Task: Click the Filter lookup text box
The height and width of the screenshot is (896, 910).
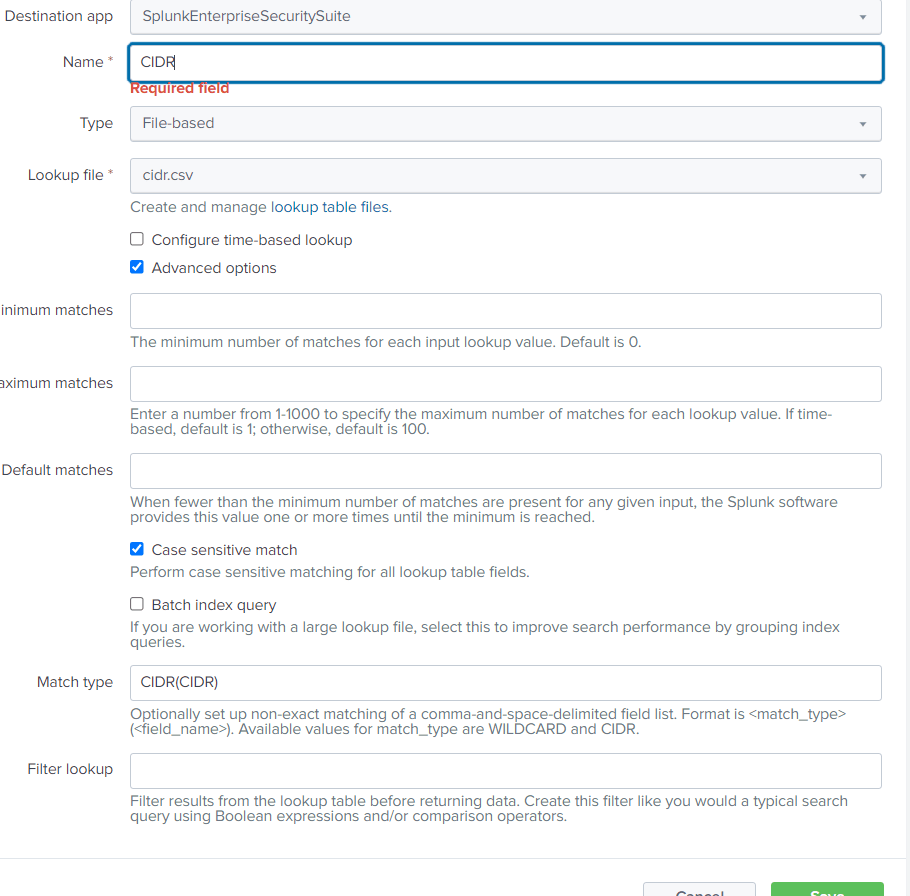Action: [505, 770]
